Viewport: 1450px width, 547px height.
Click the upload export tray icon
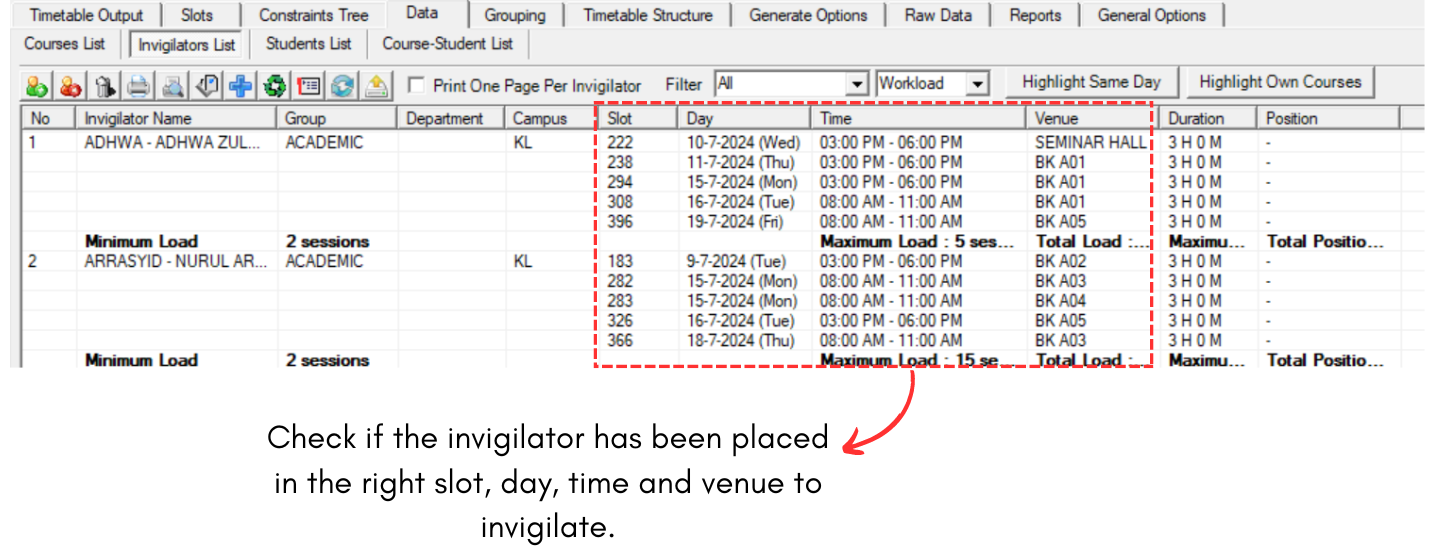[376, 87]
